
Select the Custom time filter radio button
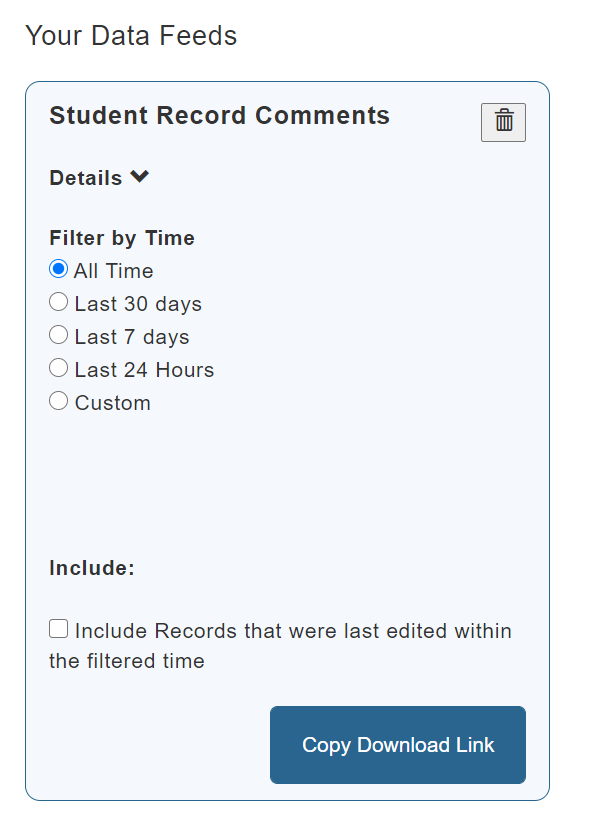pos(59,401)
